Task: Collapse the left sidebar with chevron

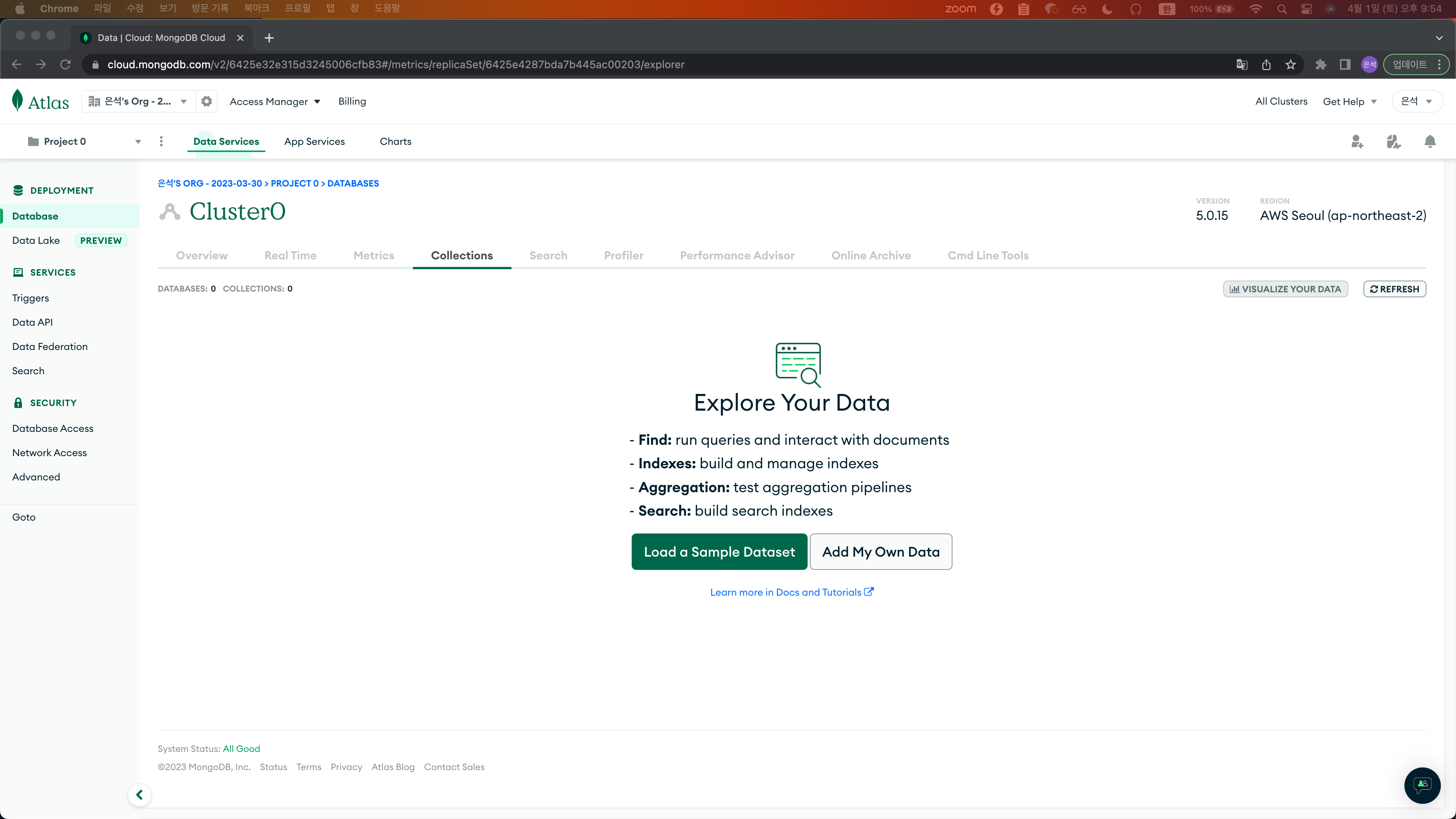Action: pyautogui.click(x=139, y=795)
